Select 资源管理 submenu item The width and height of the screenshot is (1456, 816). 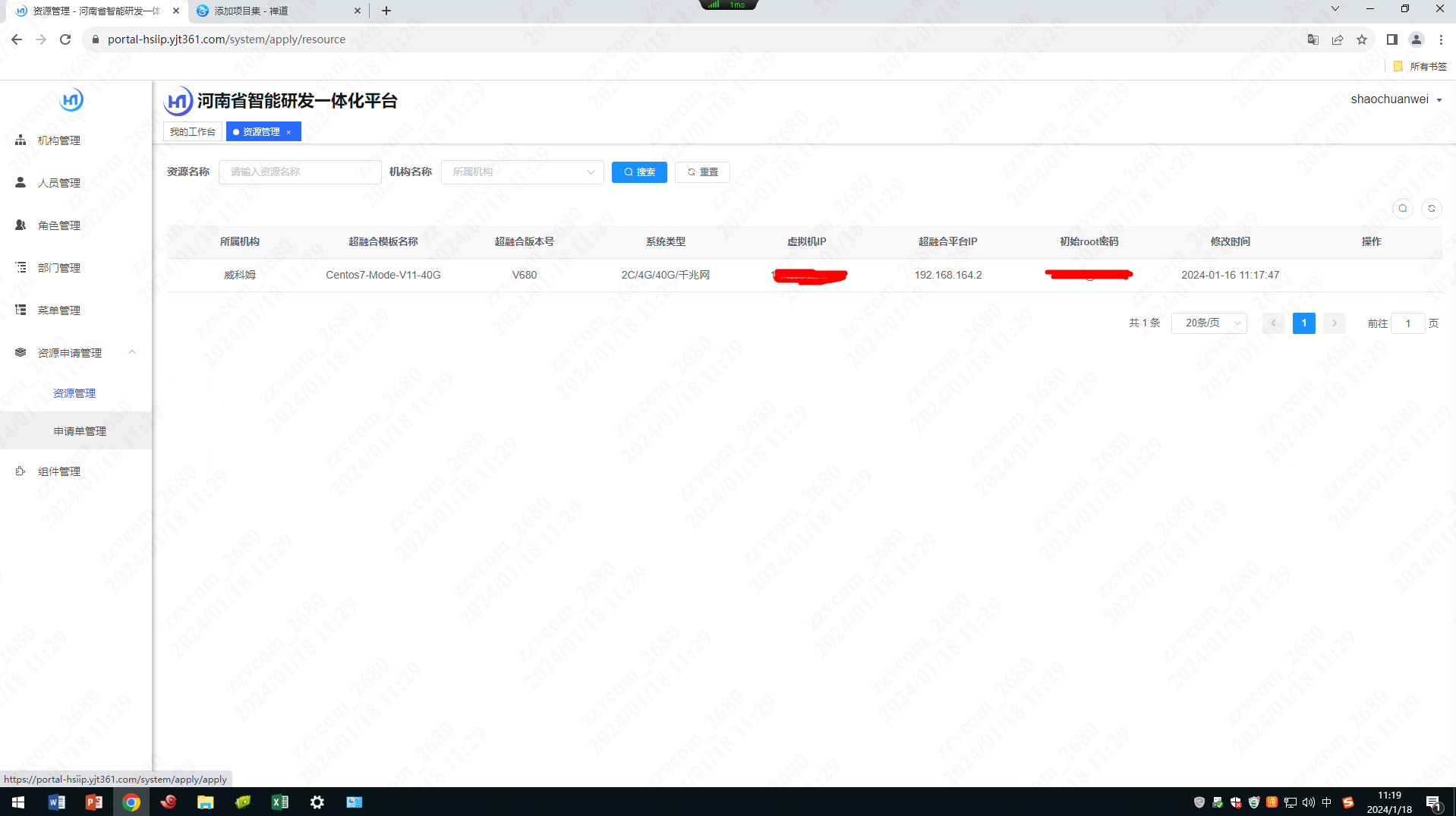74,393
